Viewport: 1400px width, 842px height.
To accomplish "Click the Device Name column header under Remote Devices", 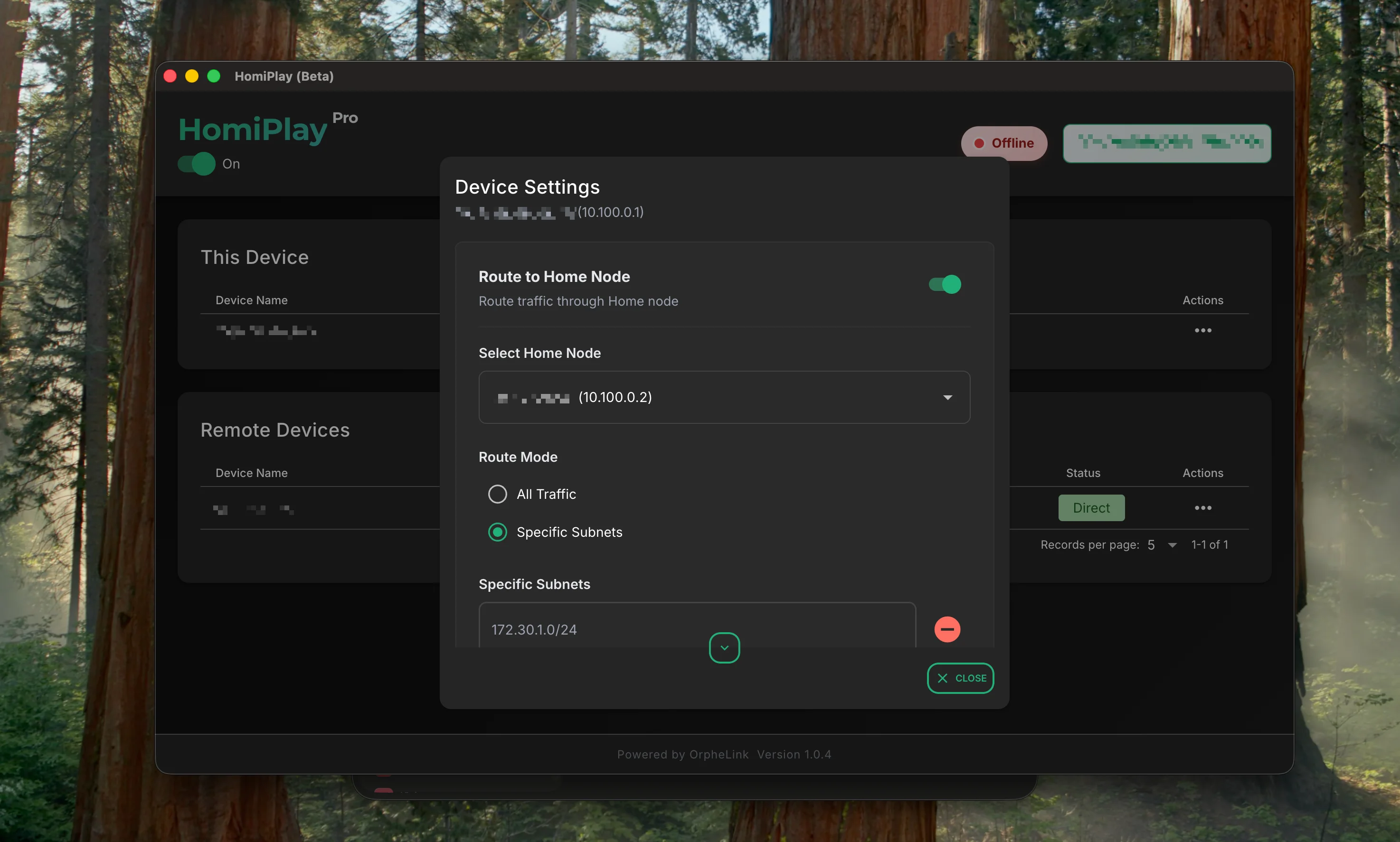I will pos(252,473).
